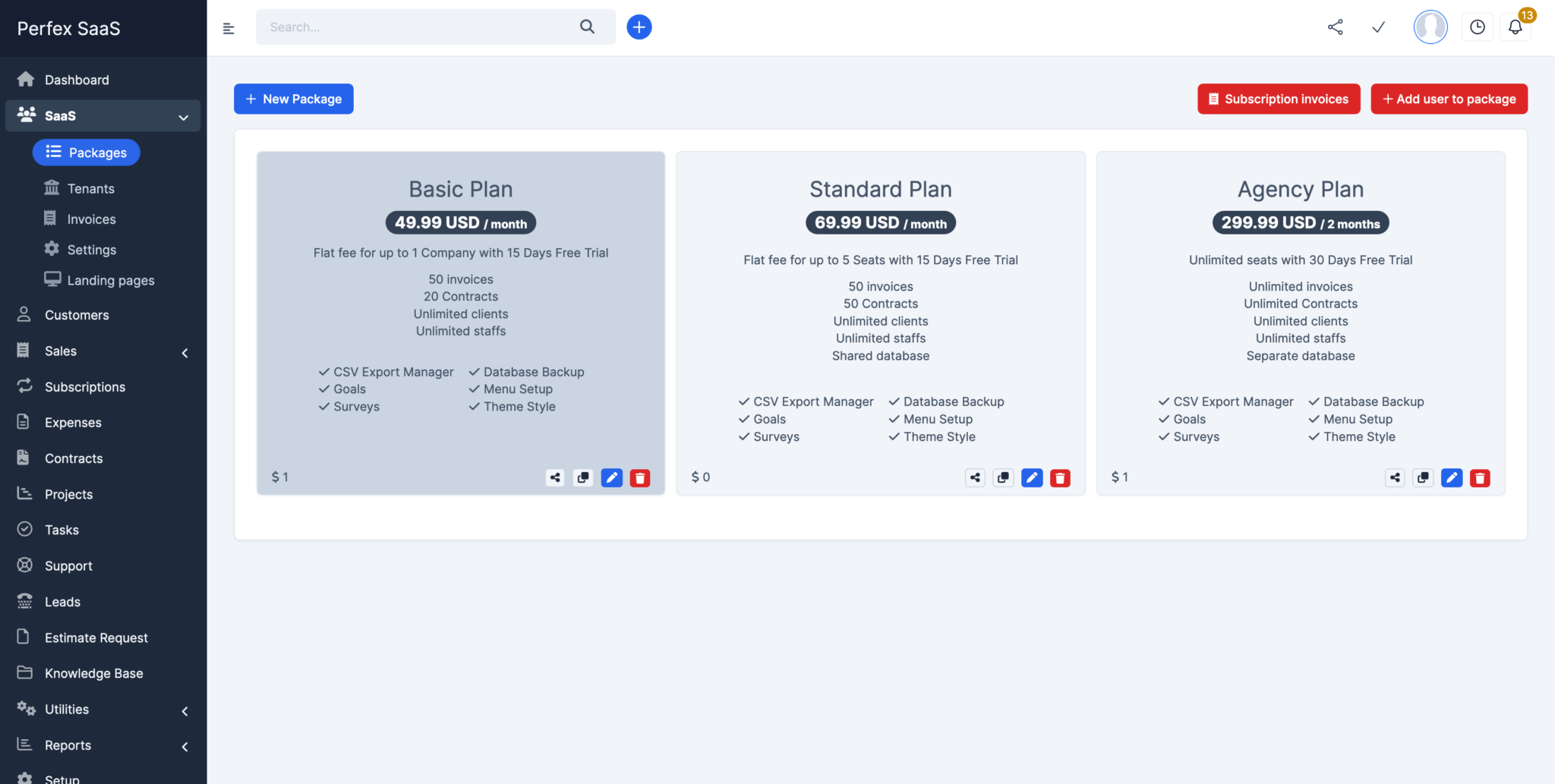
Task: Open the Tenants page
Action: [90, 188]
